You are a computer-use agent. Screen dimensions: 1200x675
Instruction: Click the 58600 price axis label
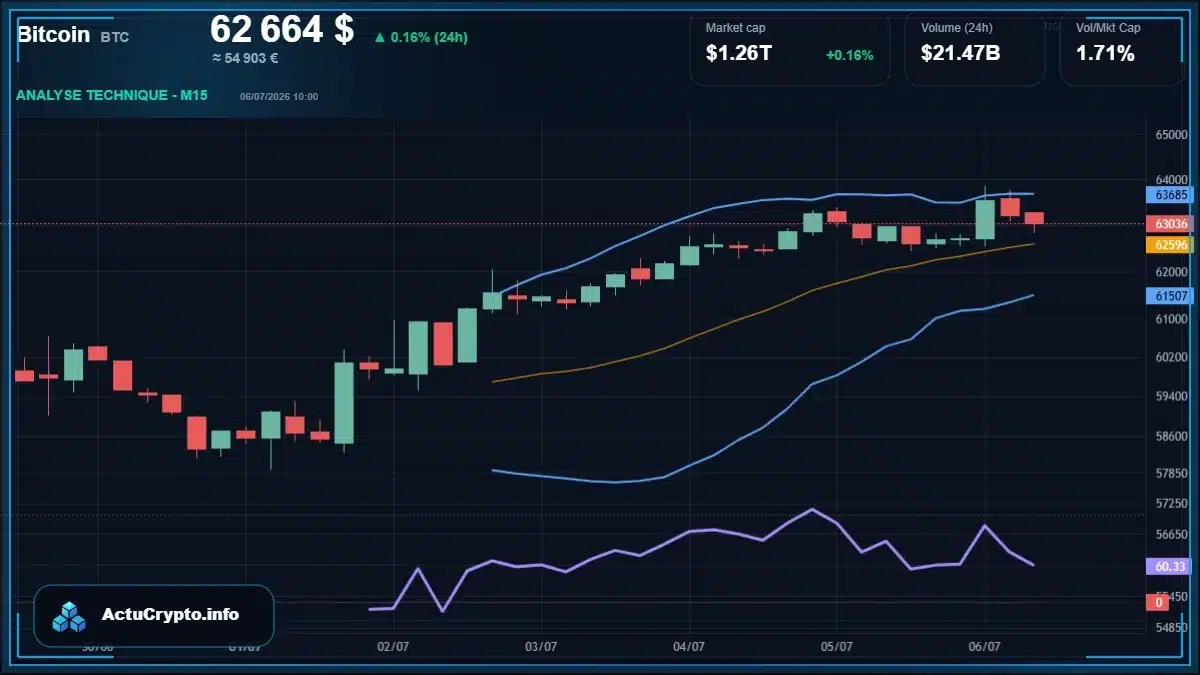[1171, 437]
